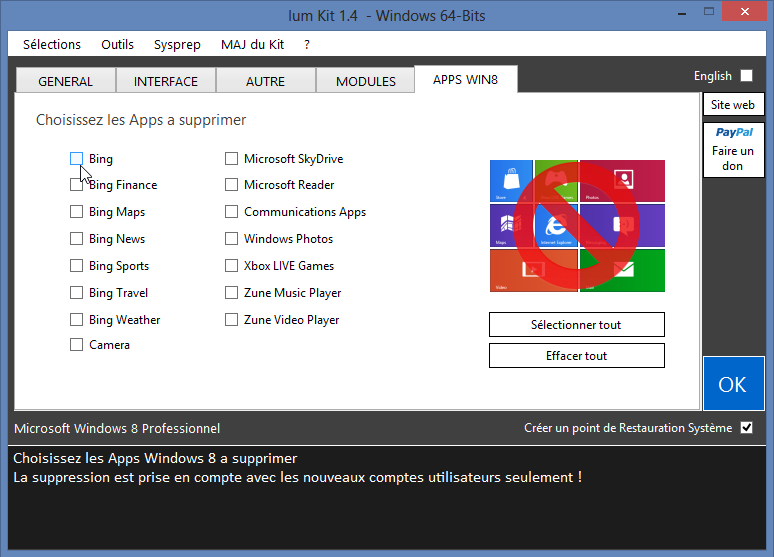The width and height of the screenshot is (774, 557).
Task: Open the question mark help menu
Action: click(307, 44)
